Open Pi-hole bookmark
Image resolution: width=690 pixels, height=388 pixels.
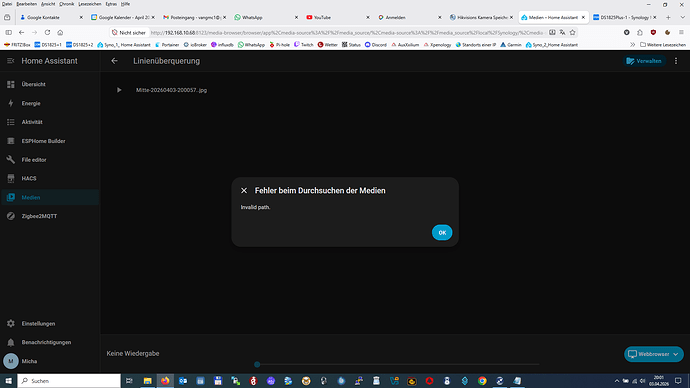[x=279, y=45]
